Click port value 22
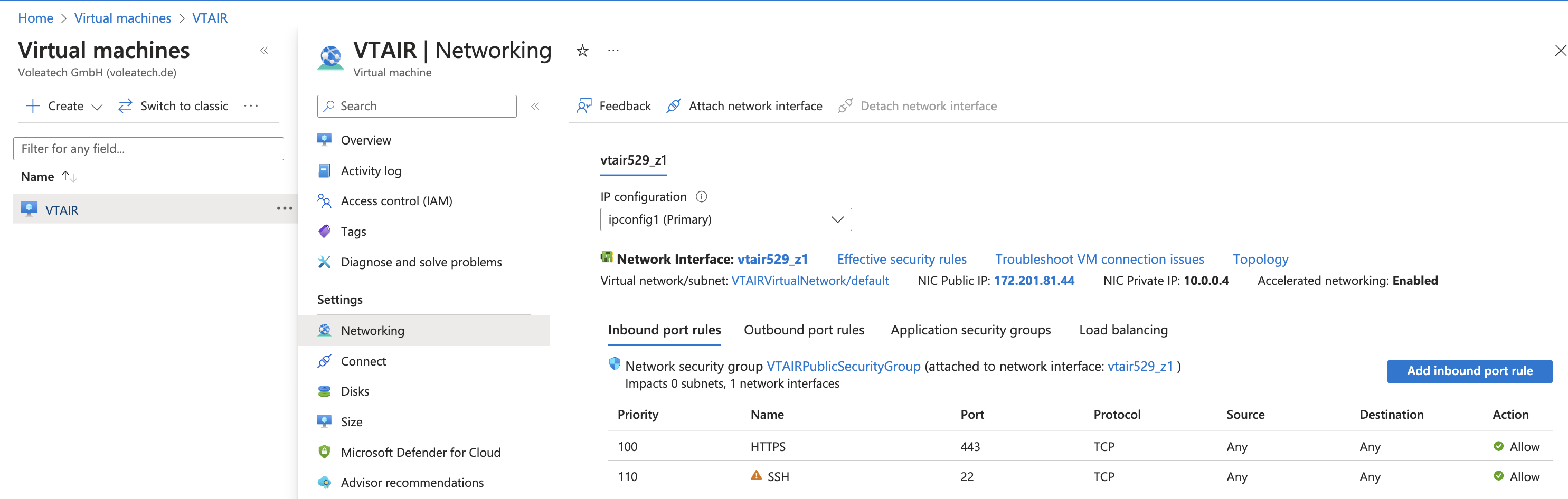The image size is (1568, 499). click(967, 477)
